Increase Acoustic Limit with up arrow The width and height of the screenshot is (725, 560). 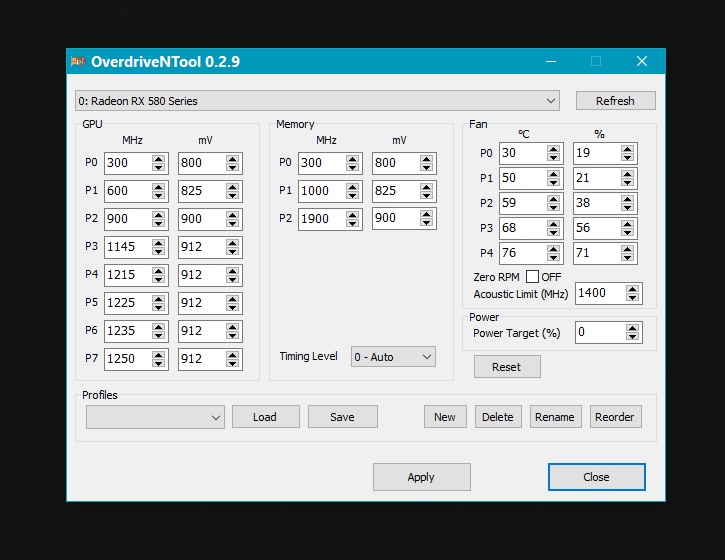point(633,289)
